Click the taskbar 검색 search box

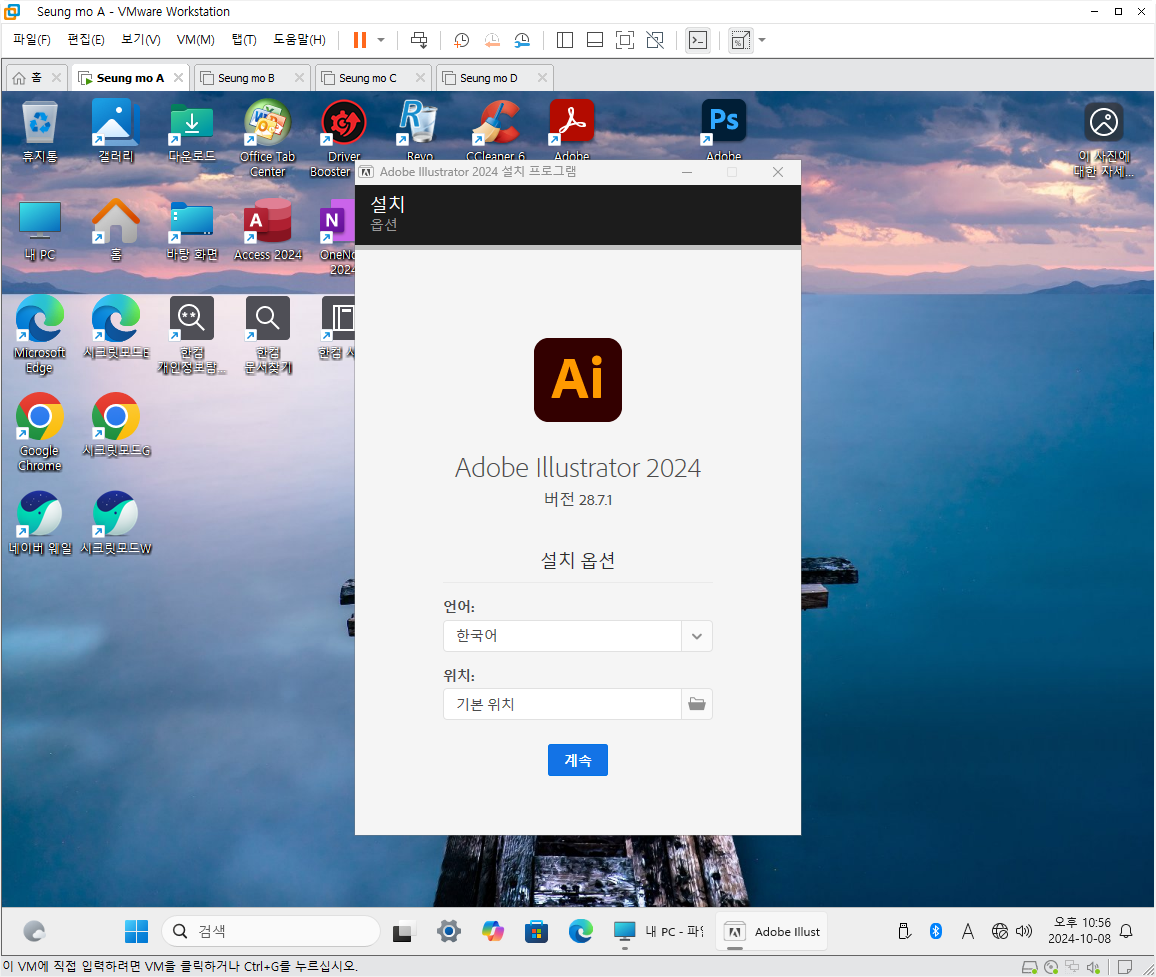271,931
